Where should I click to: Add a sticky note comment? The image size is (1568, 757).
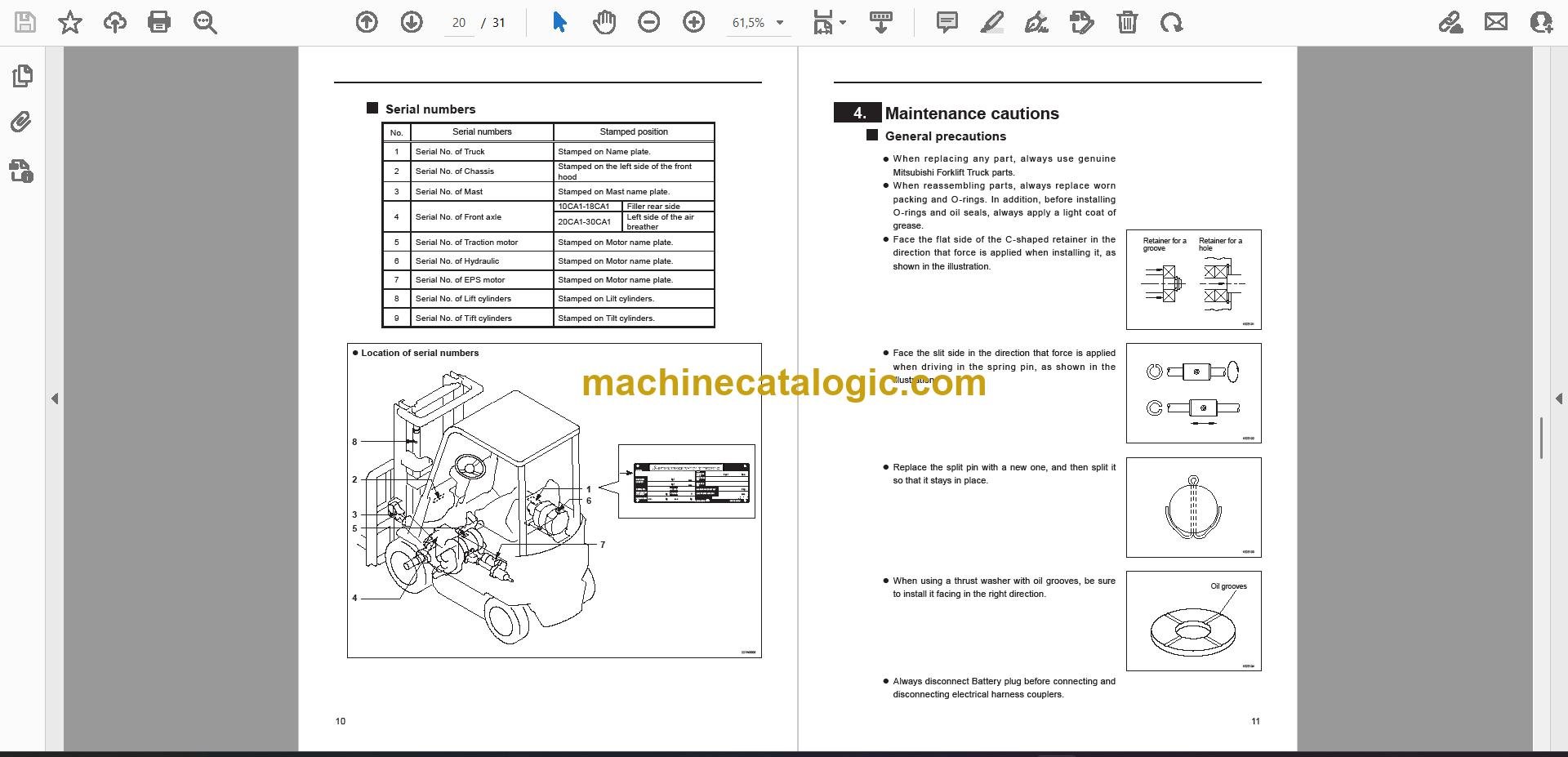tap(947, 22)
